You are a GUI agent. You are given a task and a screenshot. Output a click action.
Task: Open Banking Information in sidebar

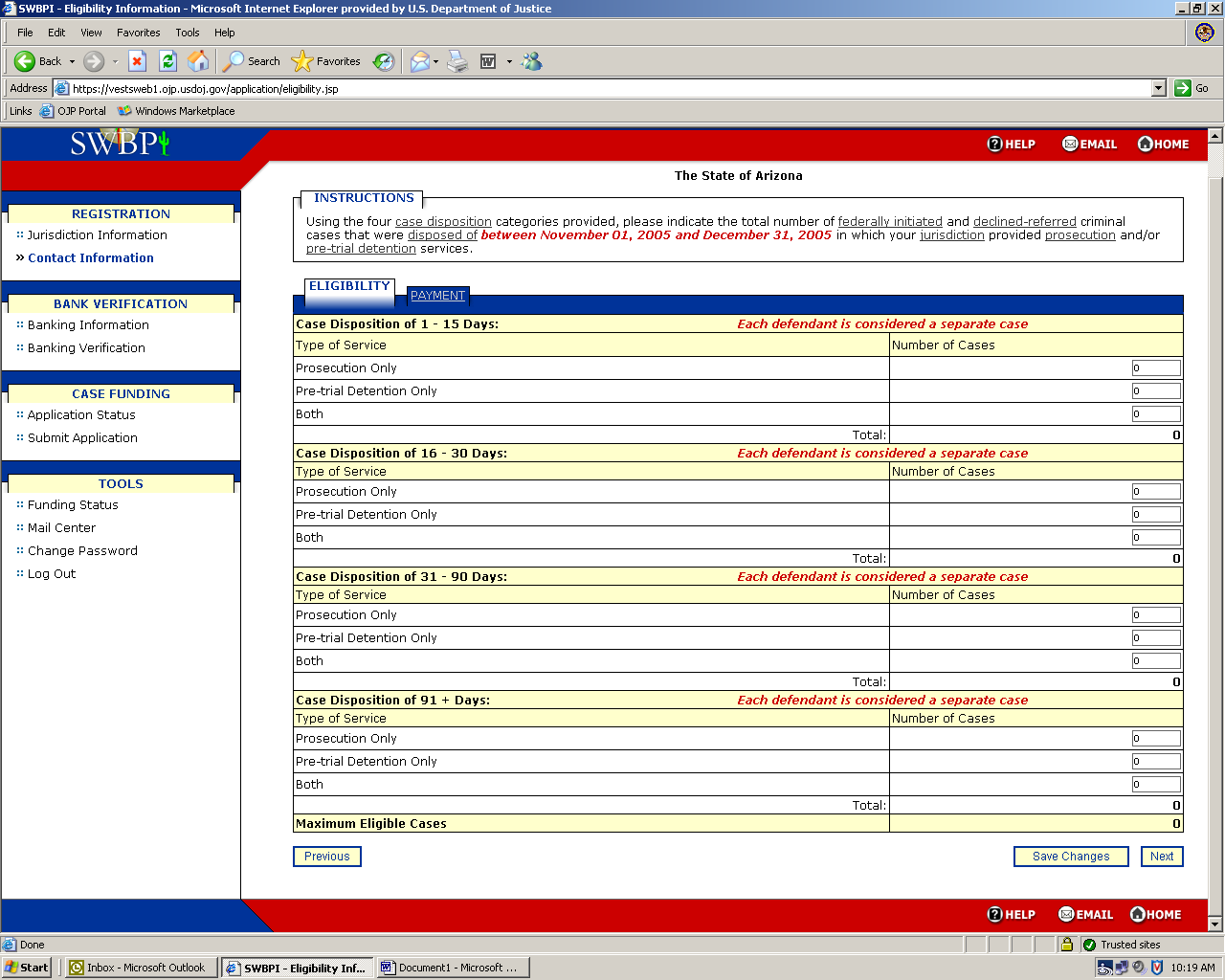(88, 325)
